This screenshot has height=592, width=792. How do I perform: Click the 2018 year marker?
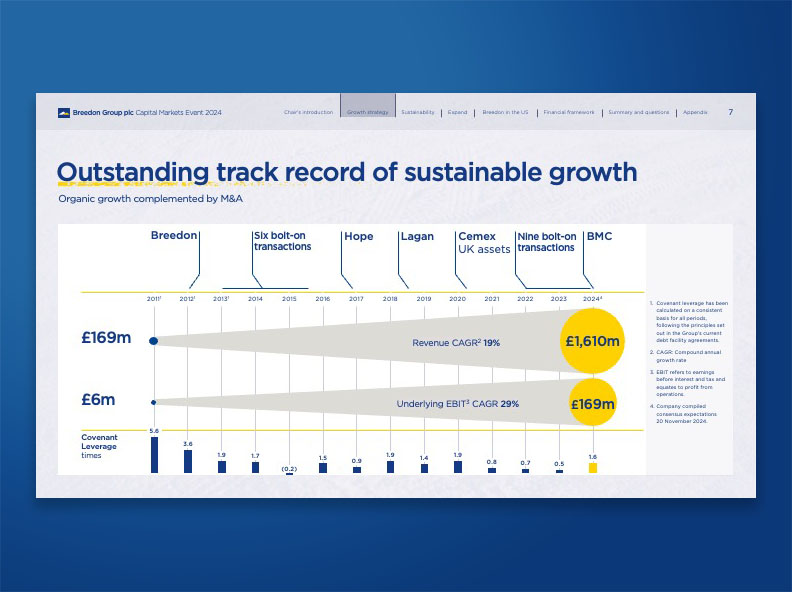(390, 299)
